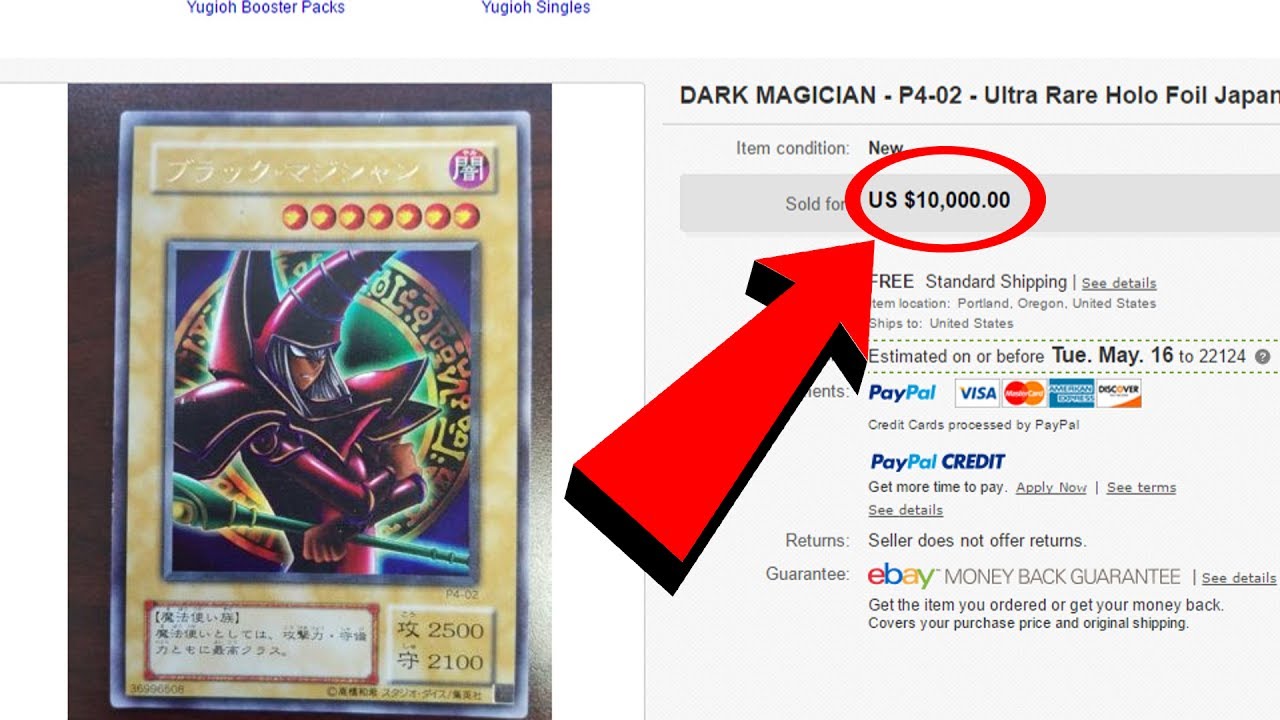Open Money Back Guarantee See details link
This screenshot has width=1280, height=720.
tap(1239, 578)
